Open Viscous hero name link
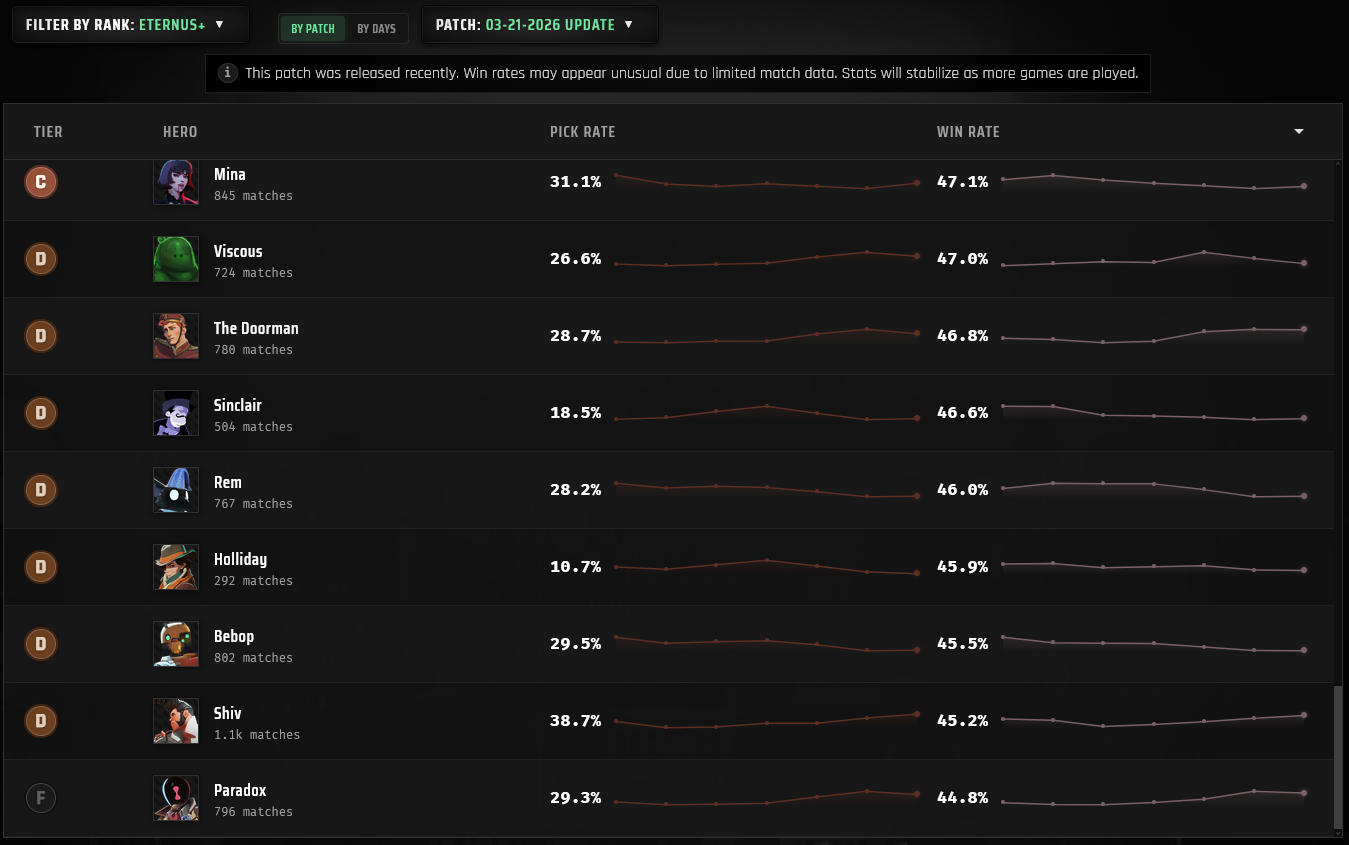 (238, 251)
